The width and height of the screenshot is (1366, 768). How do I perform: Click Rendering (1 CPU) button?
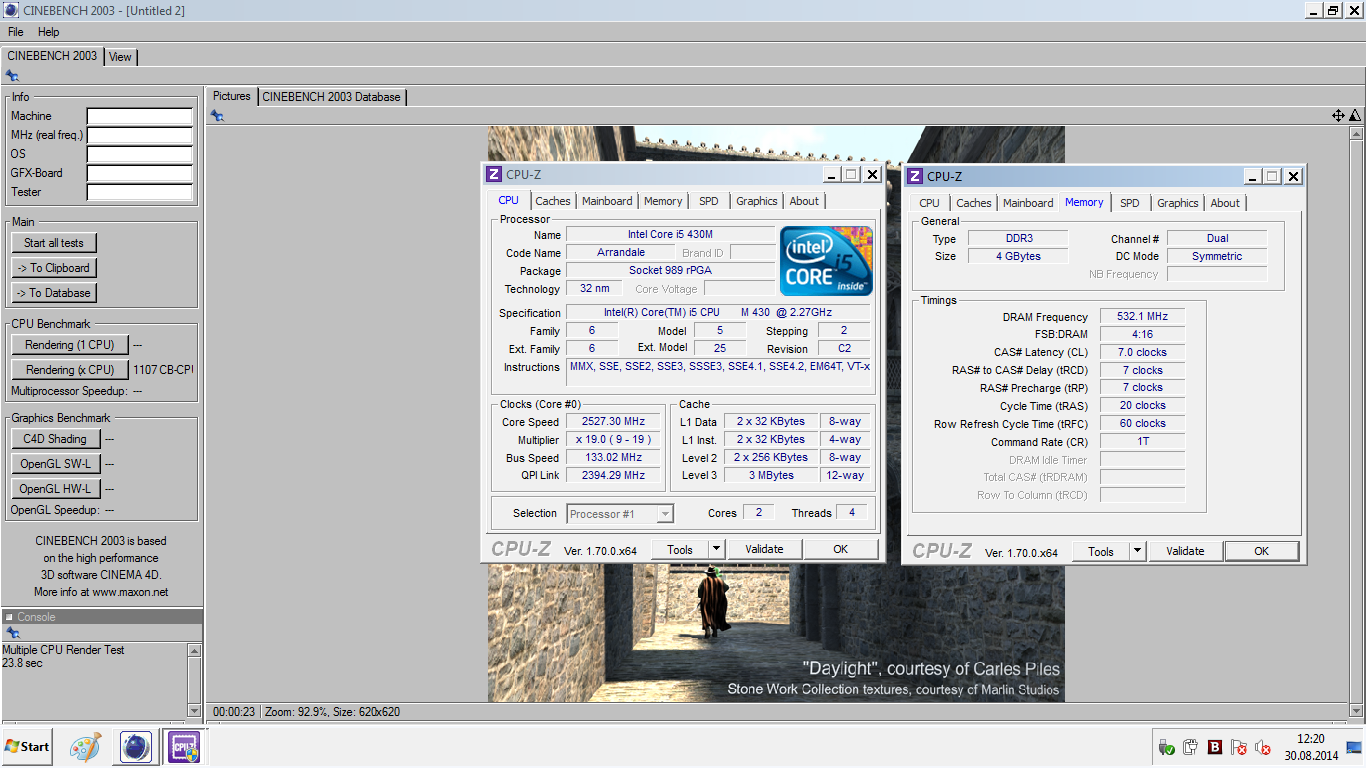(x=70, y=345)
